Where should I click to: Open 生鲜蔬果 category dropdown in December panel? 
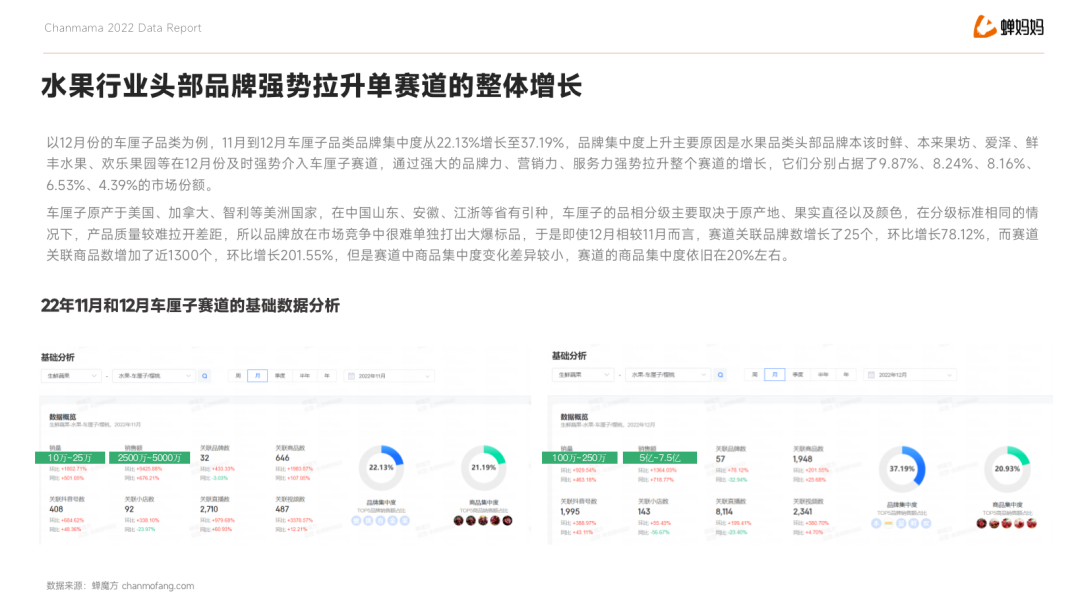click(583, 375)
